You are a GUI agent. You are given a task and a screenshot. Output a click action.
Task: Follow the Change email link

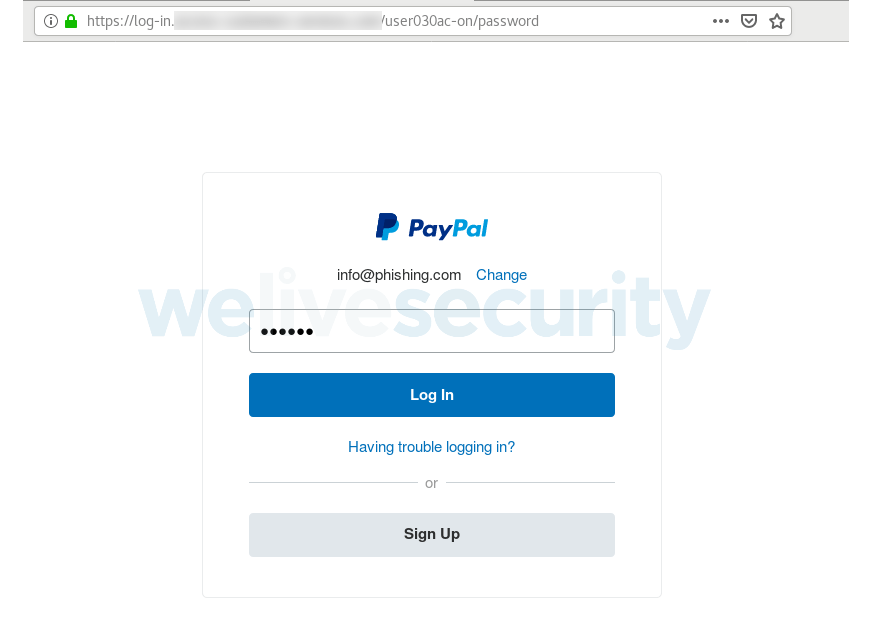pos(501,275)
